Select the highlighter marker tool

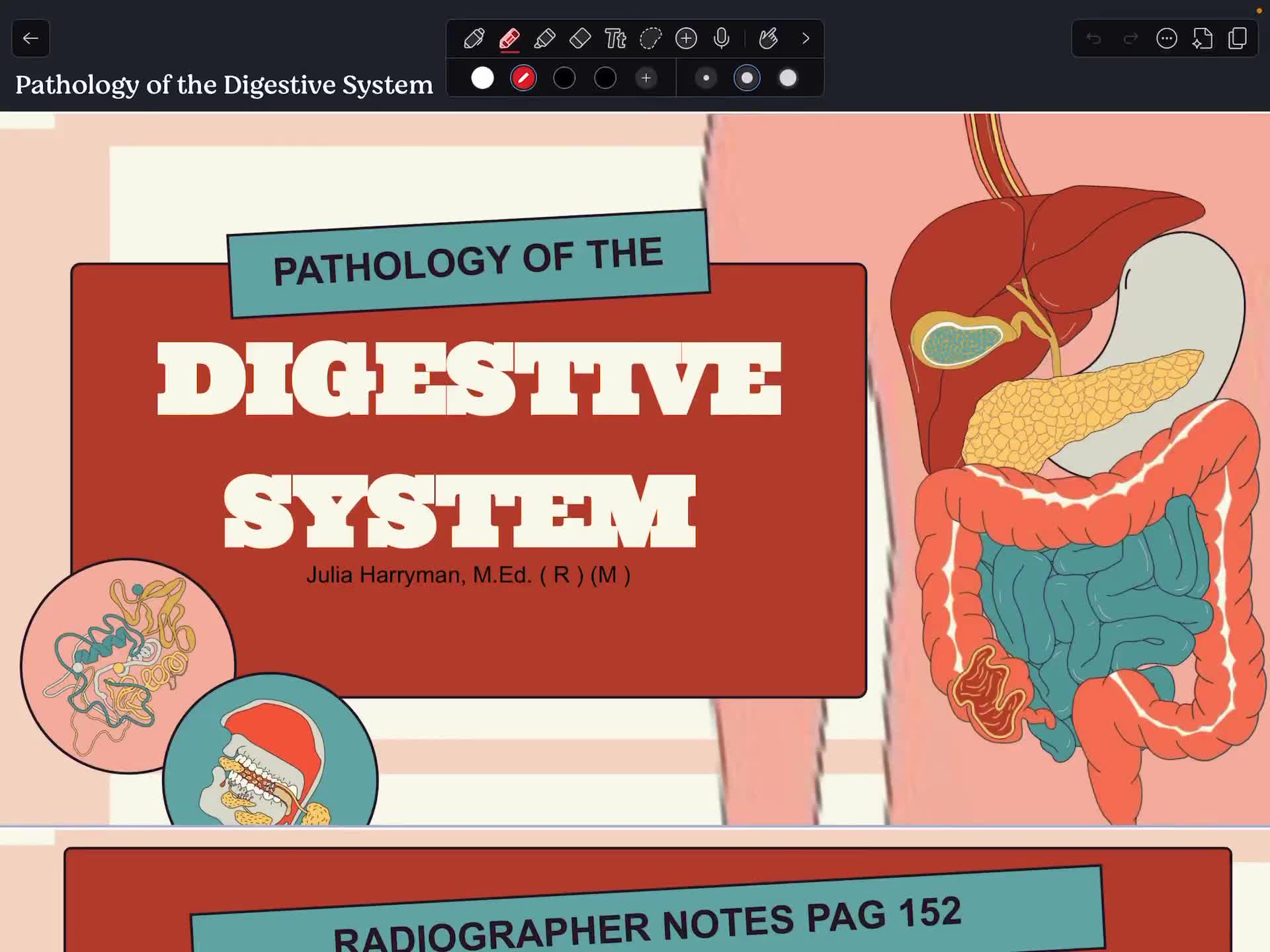click(x=544, y=38)
